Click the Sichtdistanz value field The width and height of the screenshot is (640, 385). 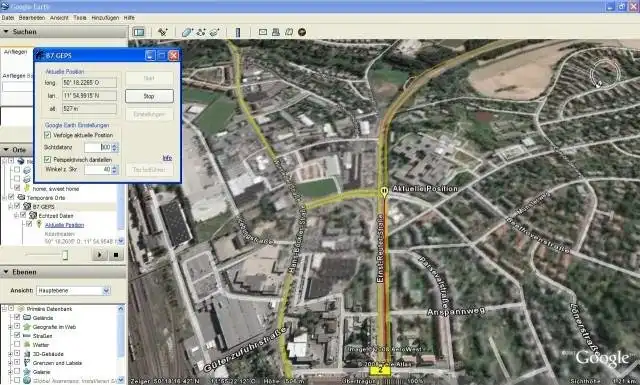coord(98,147)
